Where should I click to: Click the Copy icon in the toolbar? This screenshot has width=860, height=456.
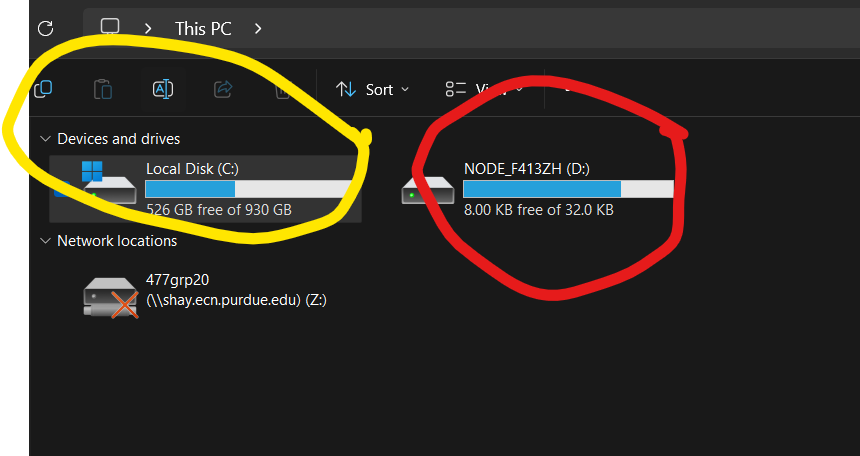click(43, 89)
